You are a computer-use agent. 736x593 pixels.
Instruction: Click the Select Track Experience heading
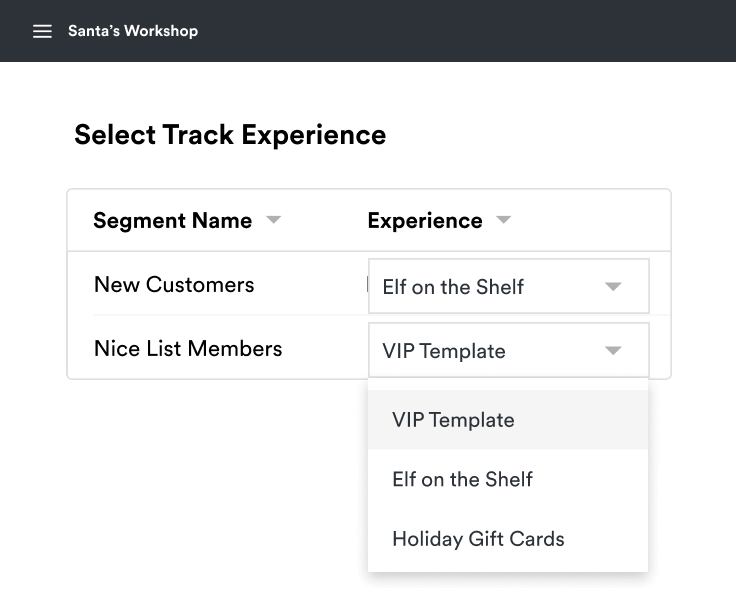tap(230, 135)
